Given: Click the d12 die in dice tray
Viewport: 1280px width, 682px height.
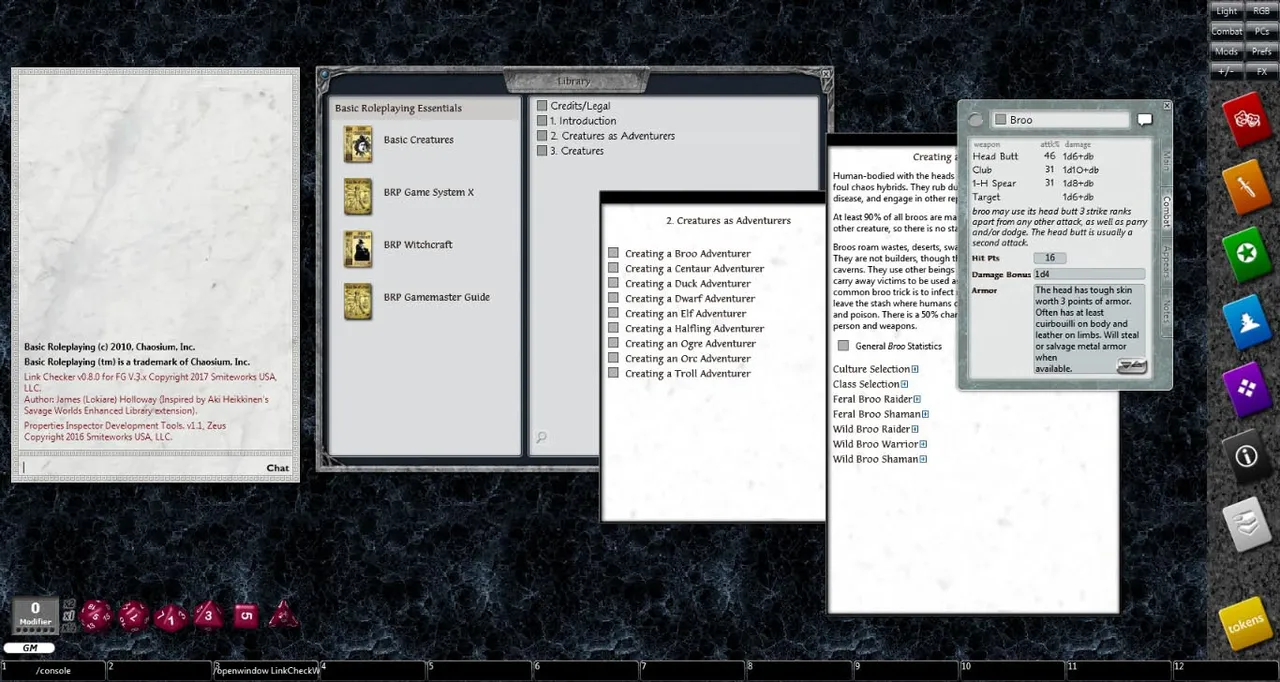Looking at the screenshot, I should 134,615.
